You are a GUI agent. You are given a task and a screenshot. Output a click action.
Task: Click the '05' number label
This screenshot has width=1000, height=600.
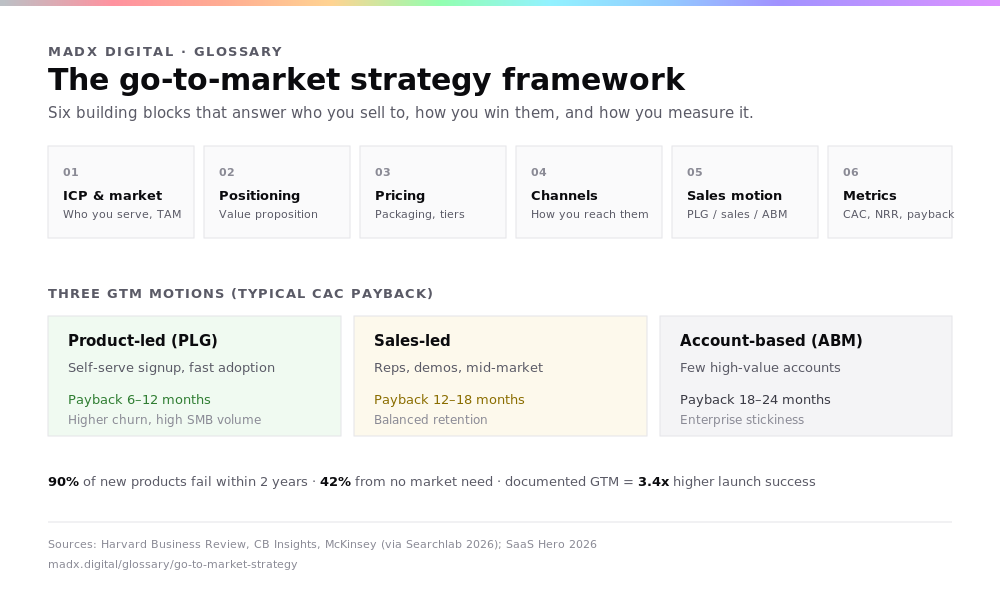(695, 172)
